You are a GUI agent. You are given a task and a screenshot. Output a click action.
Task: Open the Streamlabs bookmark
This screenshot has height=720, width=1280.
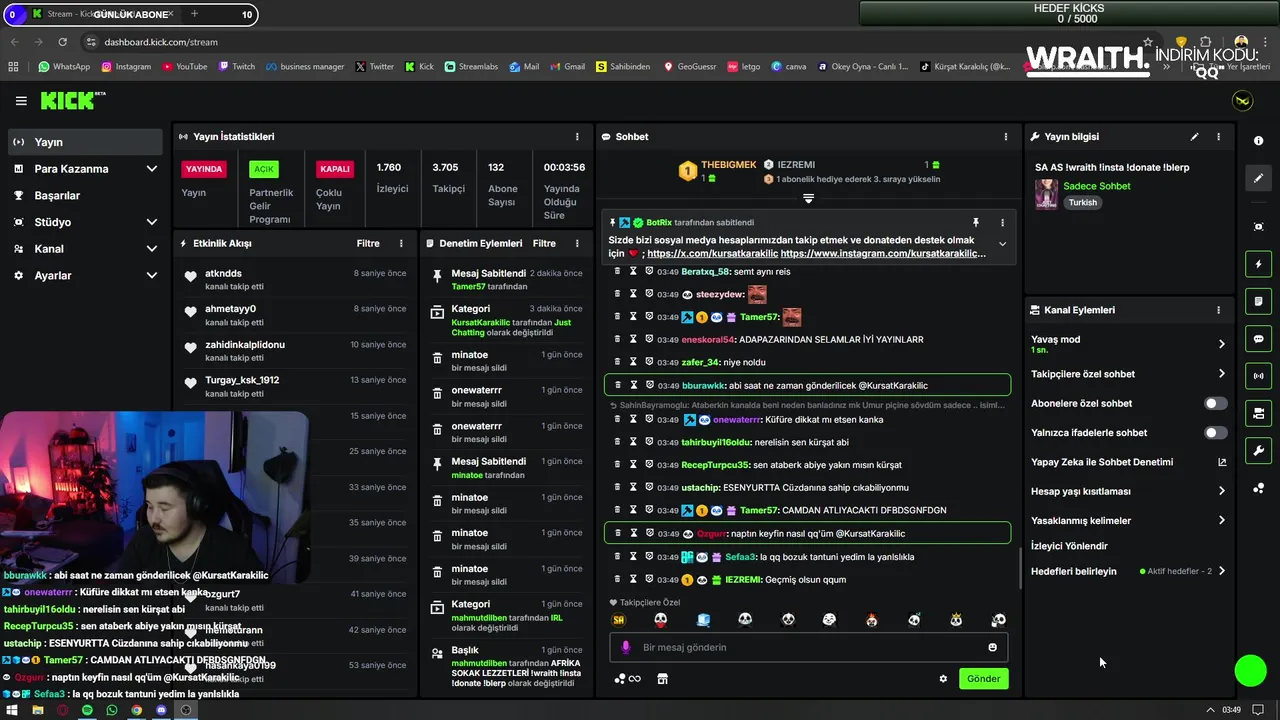470,67
